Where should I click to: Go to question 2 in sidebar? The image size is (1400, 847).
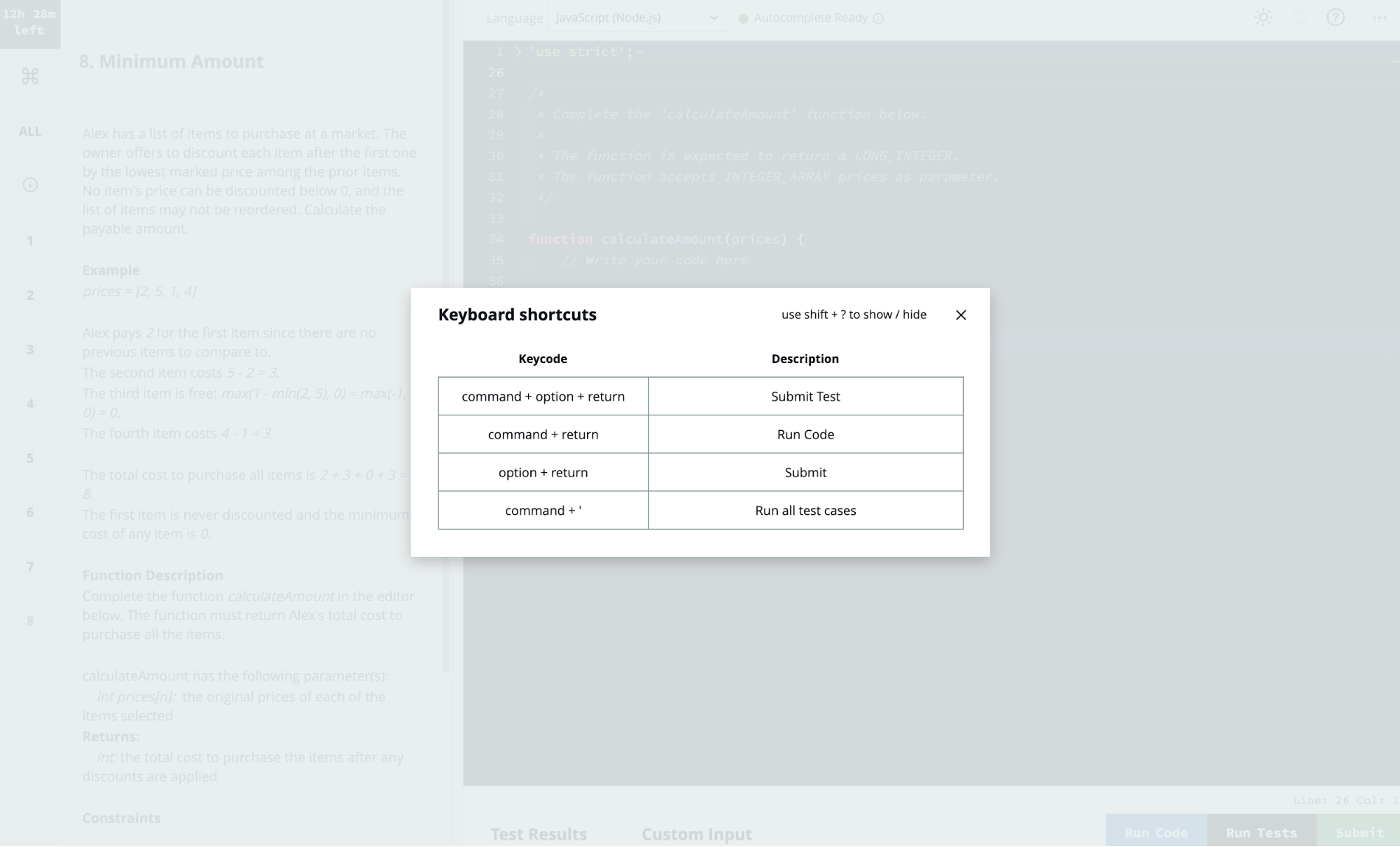click(x=30, y=295)
